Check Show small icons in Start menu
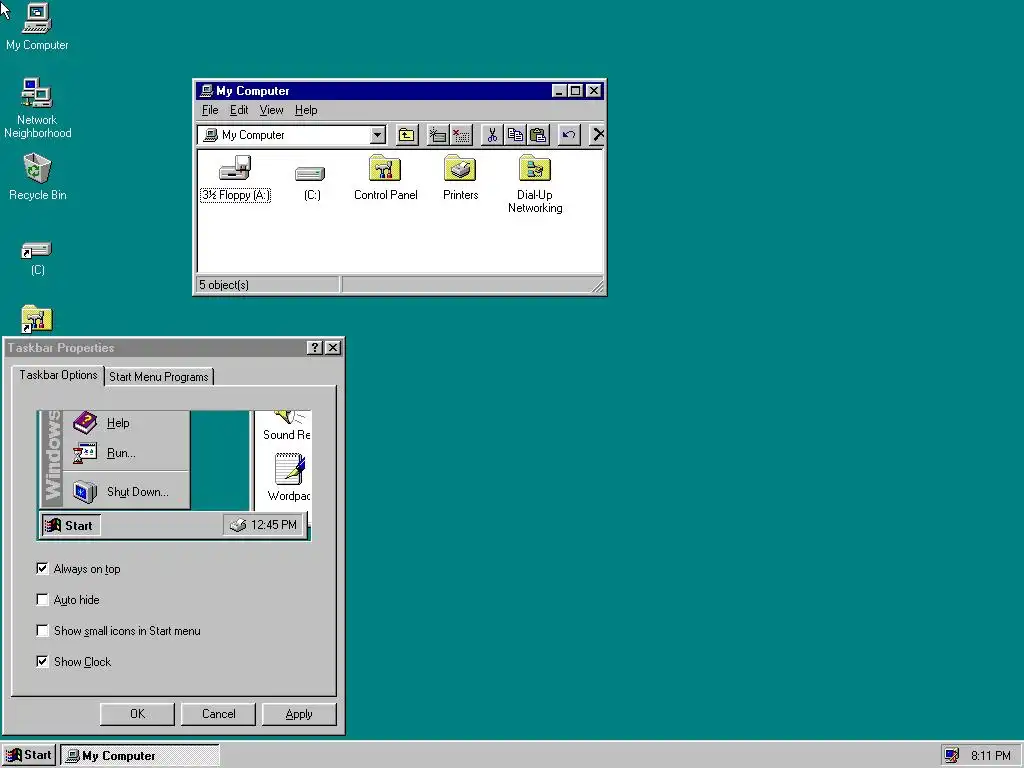1024x768 pixels. point(42,630)
